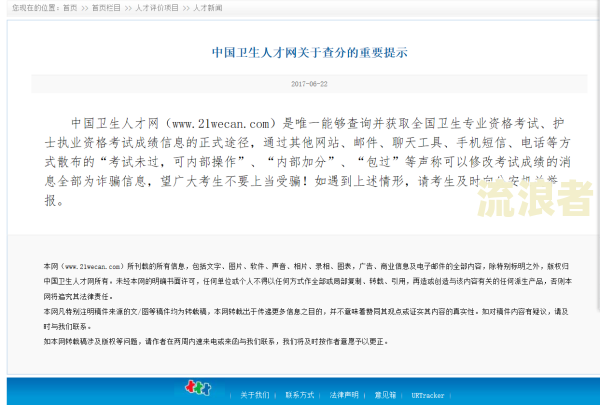The width and height of the screenshot is (600, 405).
Task: Open the 联系方式 footer link
Action: coord(300,395)
